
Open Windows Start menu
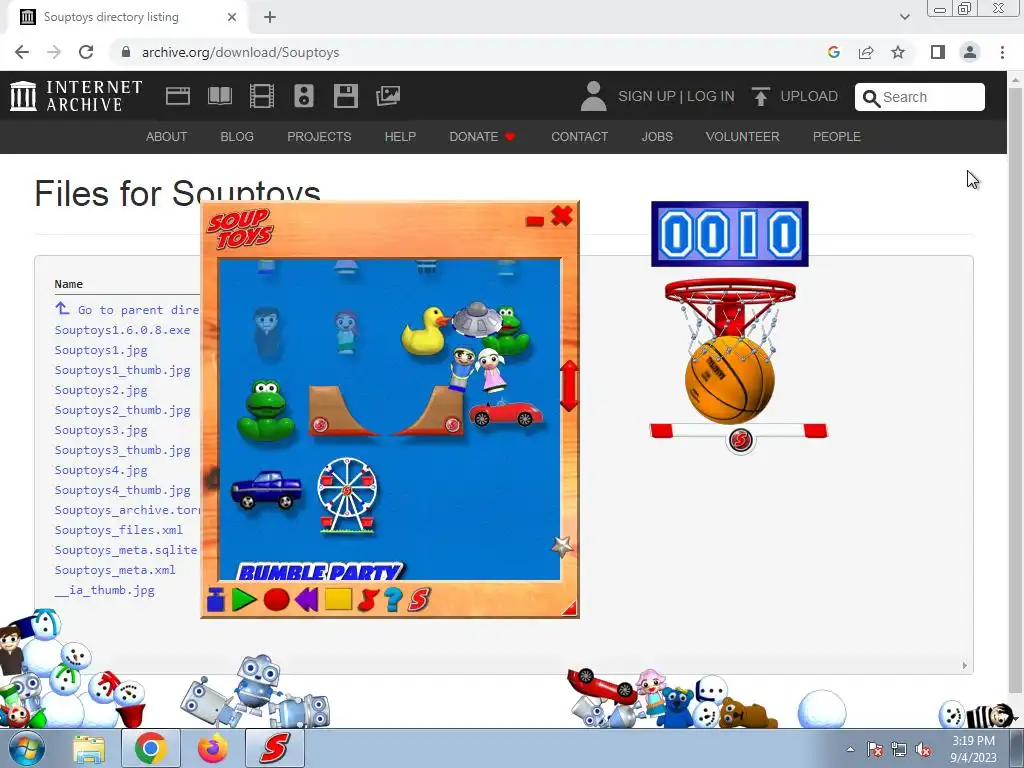pos(26,748)
